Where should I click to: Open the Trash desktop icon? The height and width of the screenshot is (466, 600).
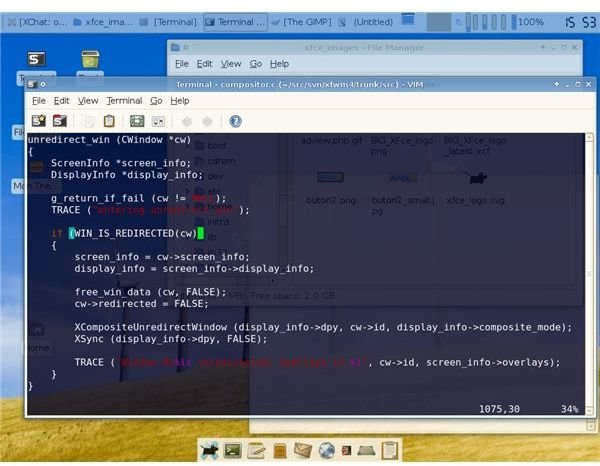tap(90, 59)
